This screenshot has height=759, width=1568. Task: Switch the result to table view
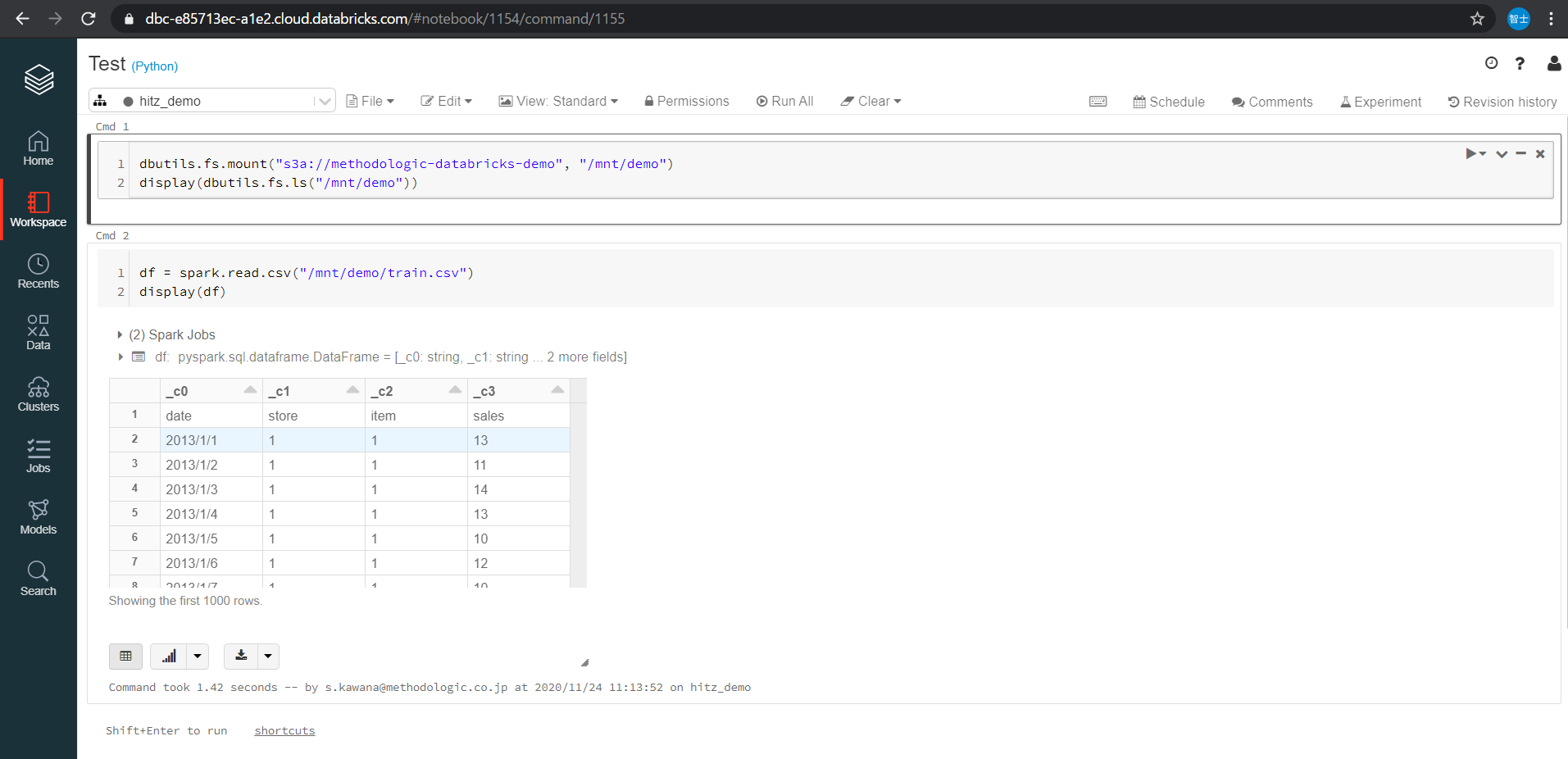[x=125, y=656]
